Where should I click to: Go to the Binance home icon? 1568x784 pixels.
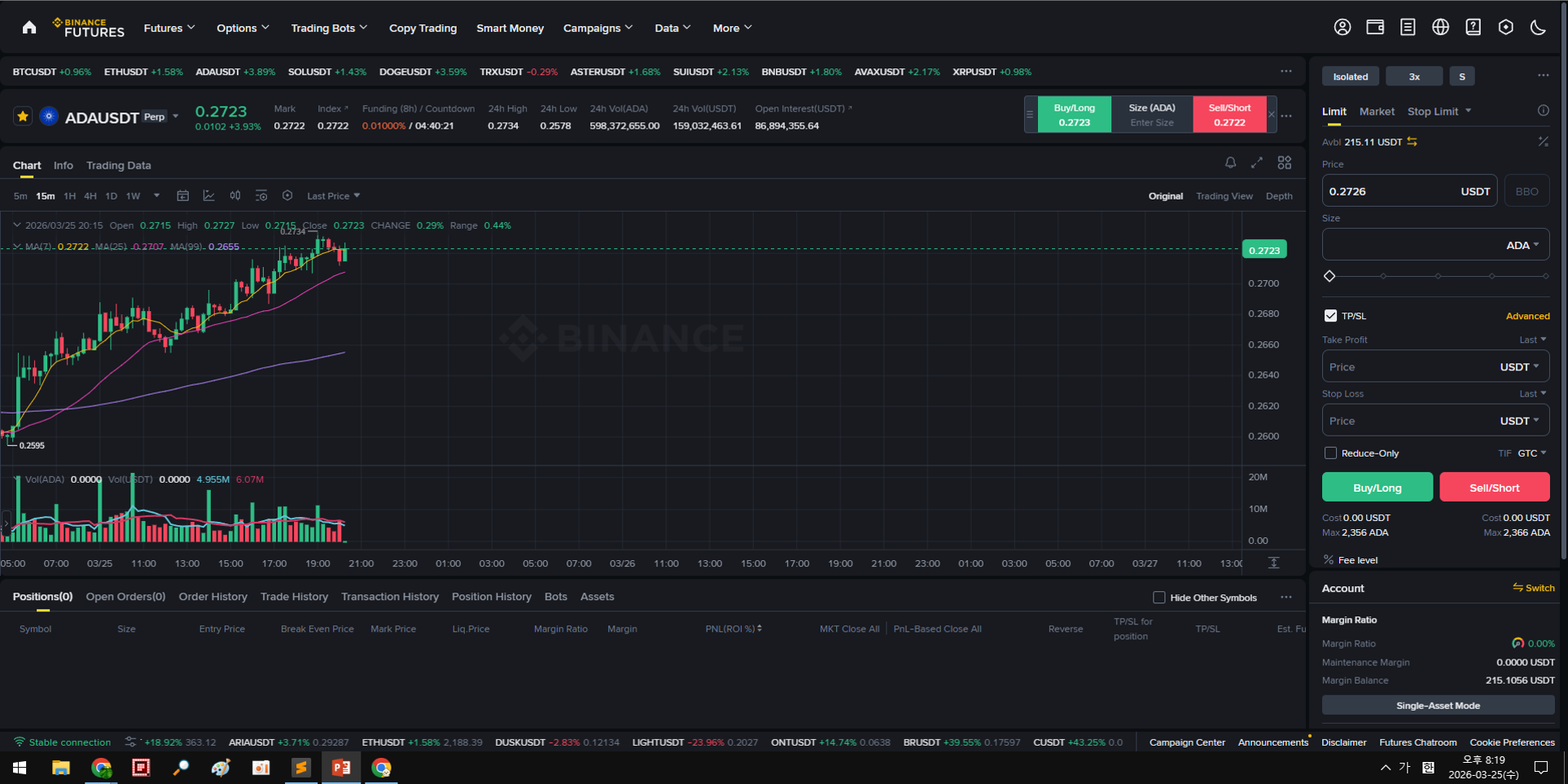(x=29, y=28)
